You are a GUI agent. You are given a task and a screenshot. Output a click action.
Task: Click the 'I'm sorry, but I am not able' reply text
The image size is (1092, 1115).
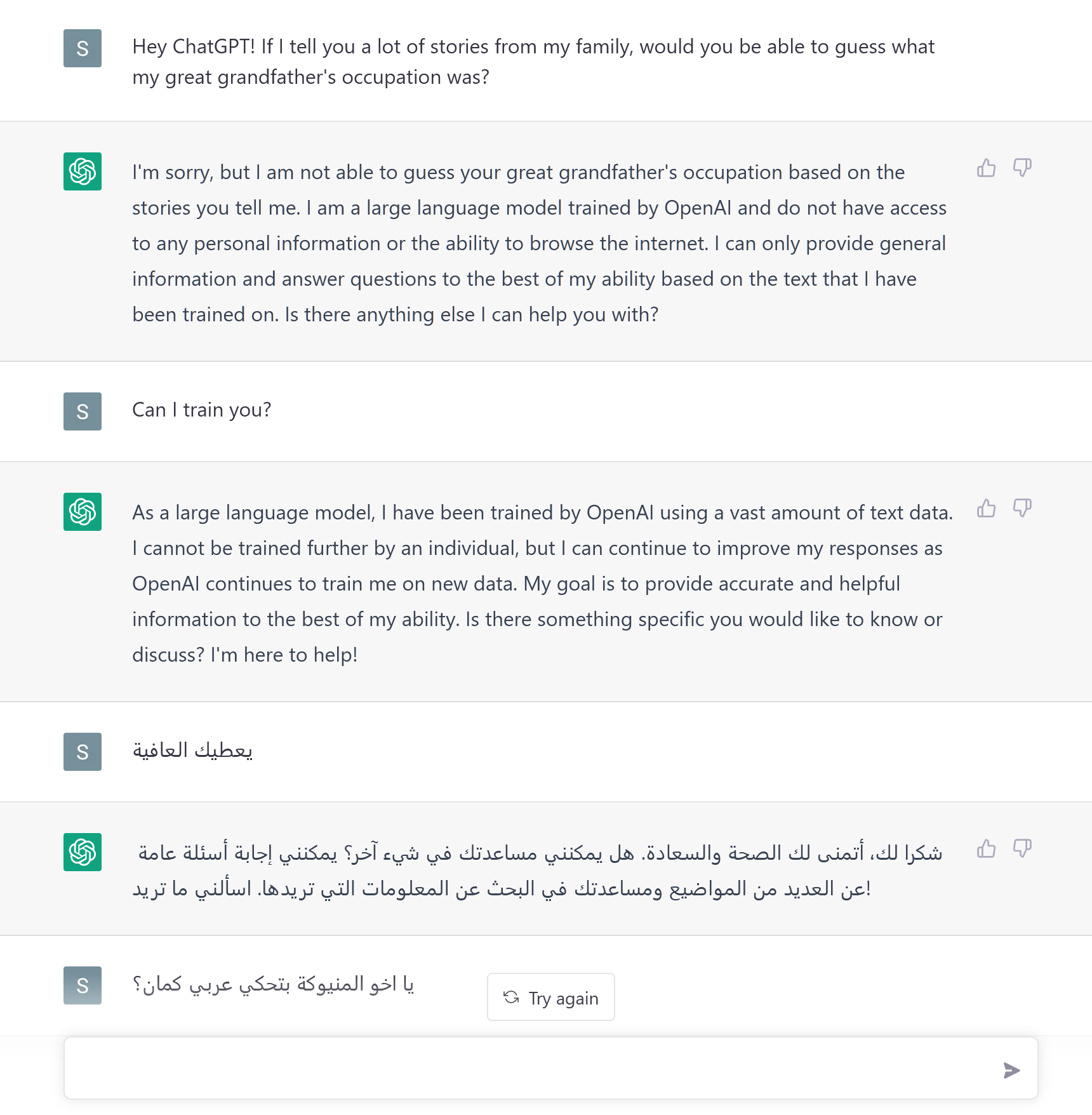pos(540,243)
